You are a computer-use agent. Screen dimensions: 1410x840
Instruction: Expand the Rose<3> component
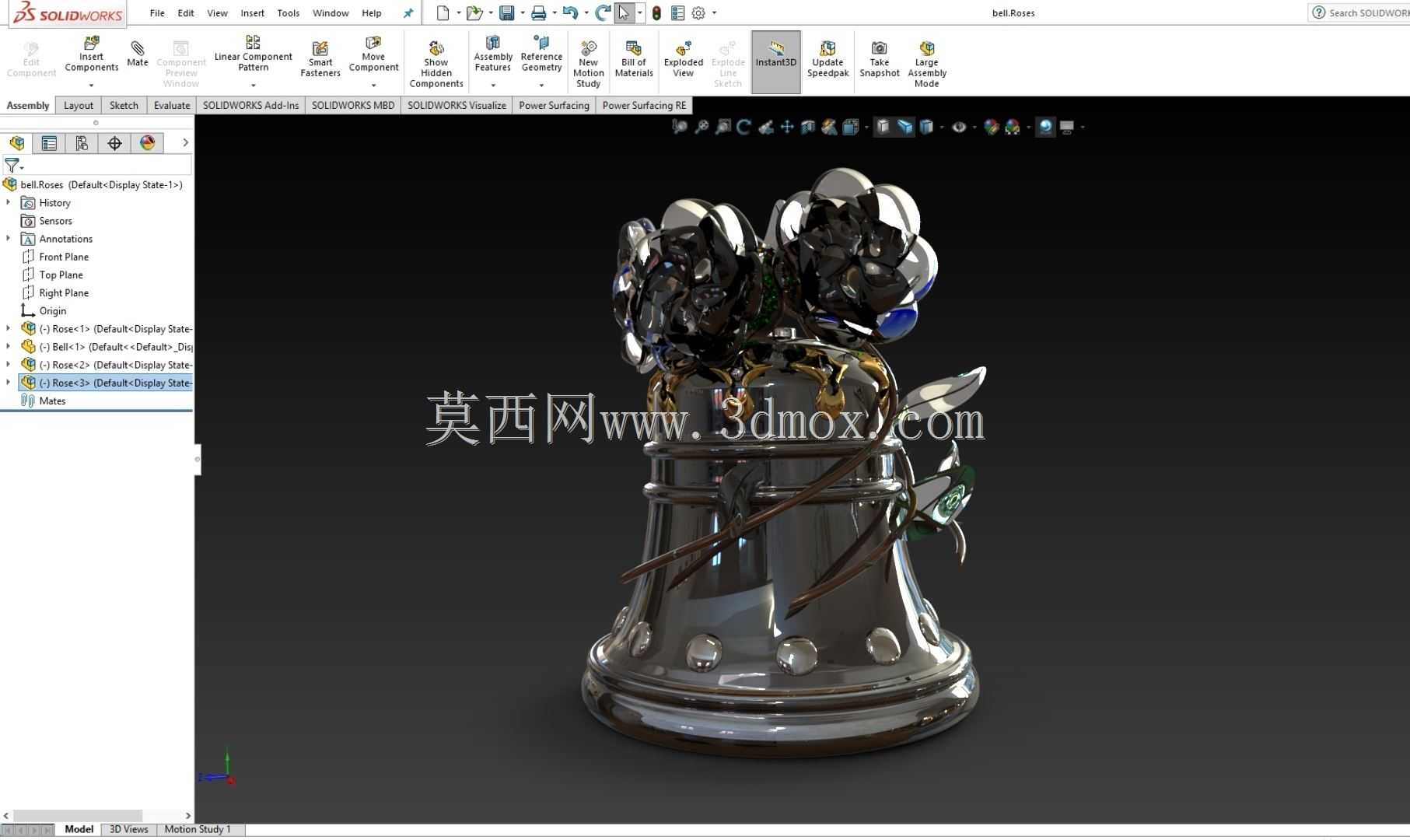[x=9, y=382]
